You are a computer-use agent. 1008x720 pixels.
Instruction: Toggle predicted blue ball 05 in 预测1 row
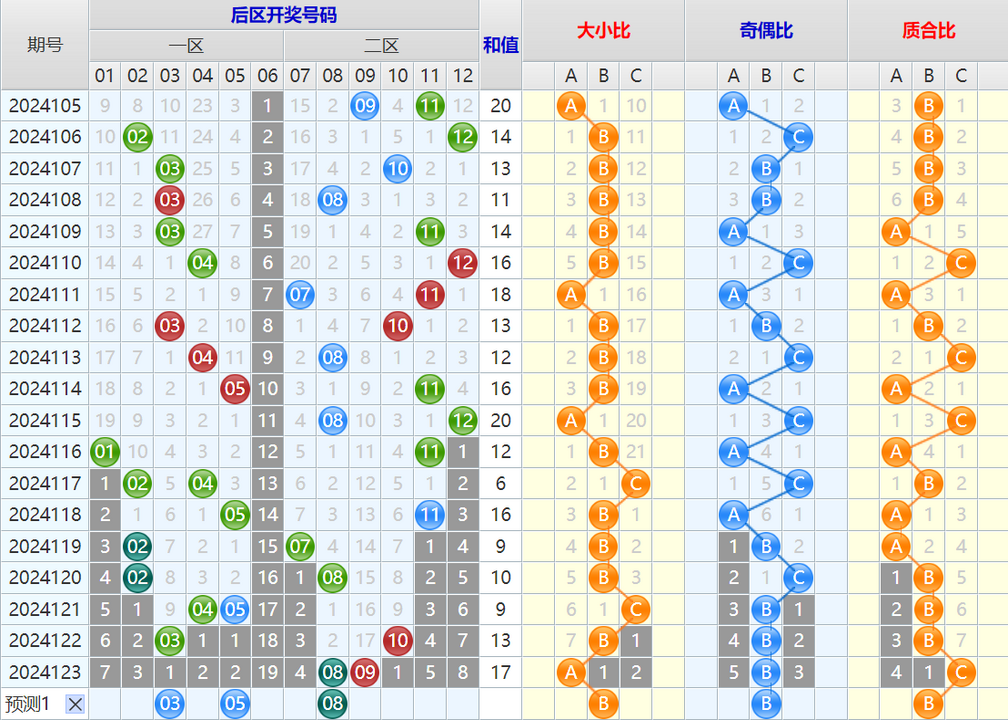pyautogui.click(x=235, y=704)
